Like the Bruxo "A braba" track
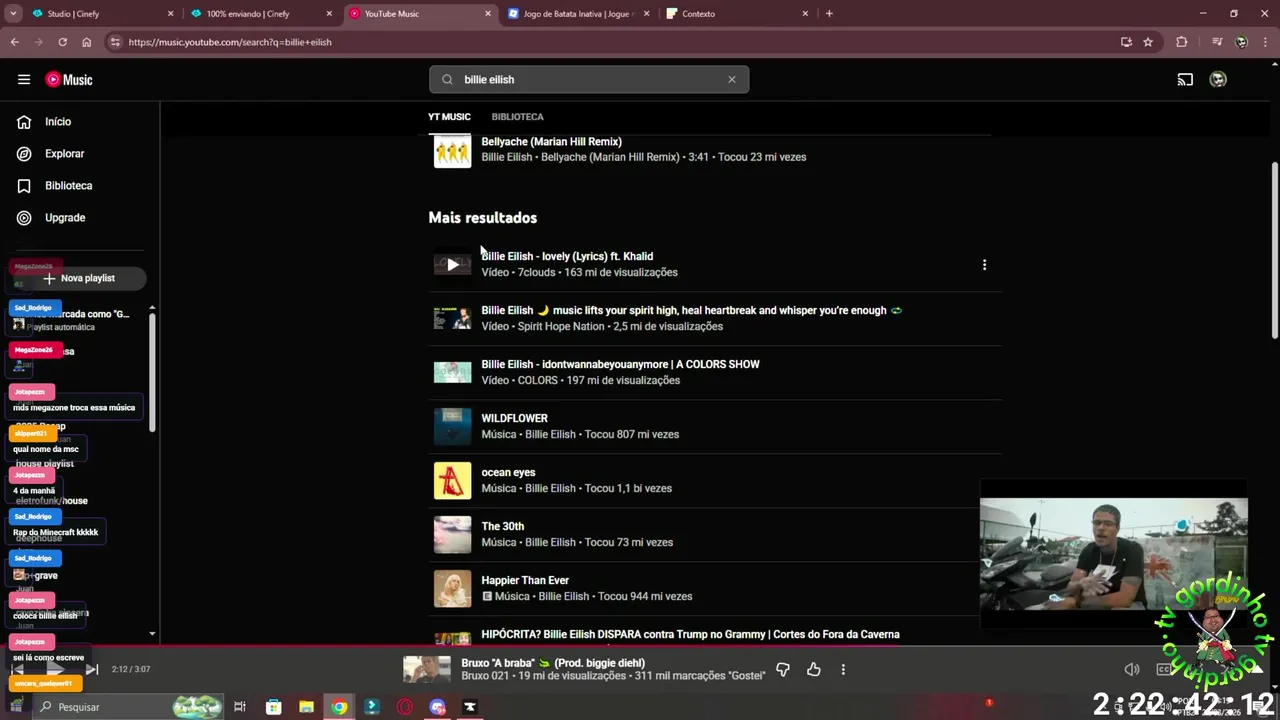Image resolution: width=1280 pixels, height=720 pixels. point(814,669)
